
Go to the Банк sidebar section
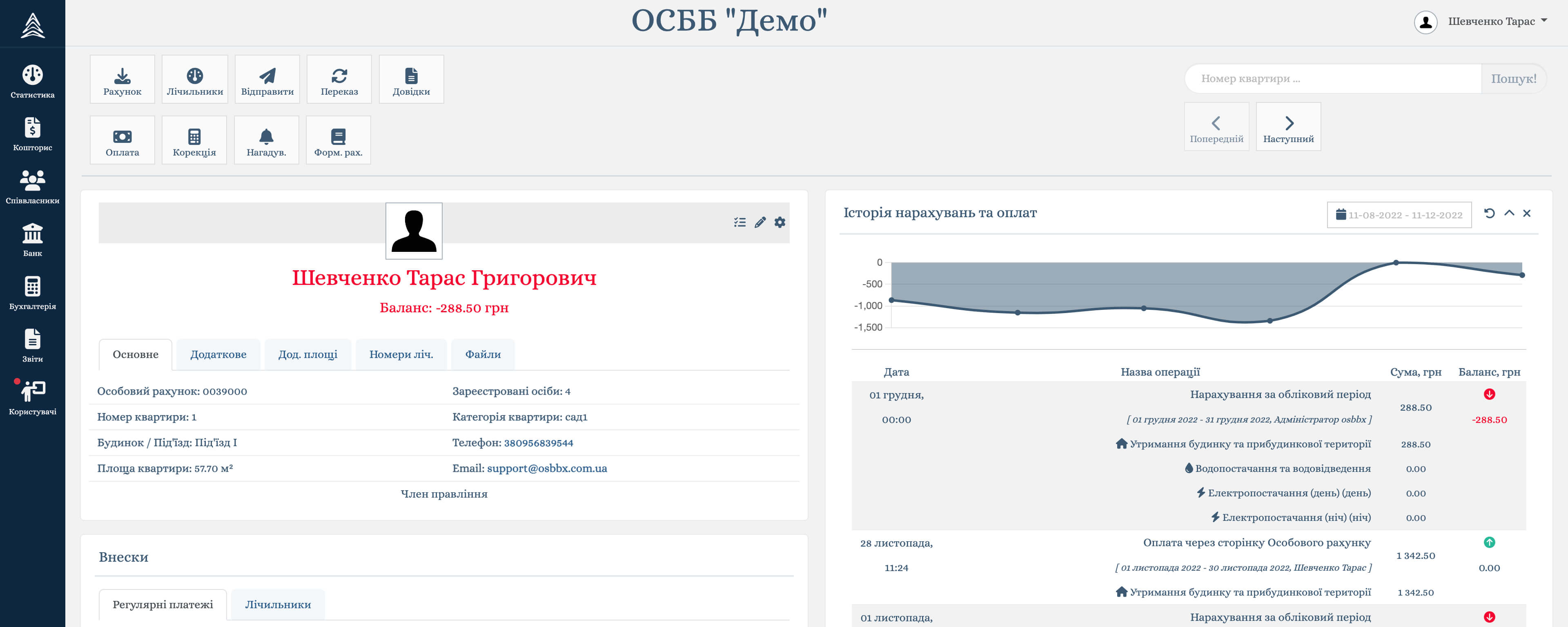click(32, 240)
